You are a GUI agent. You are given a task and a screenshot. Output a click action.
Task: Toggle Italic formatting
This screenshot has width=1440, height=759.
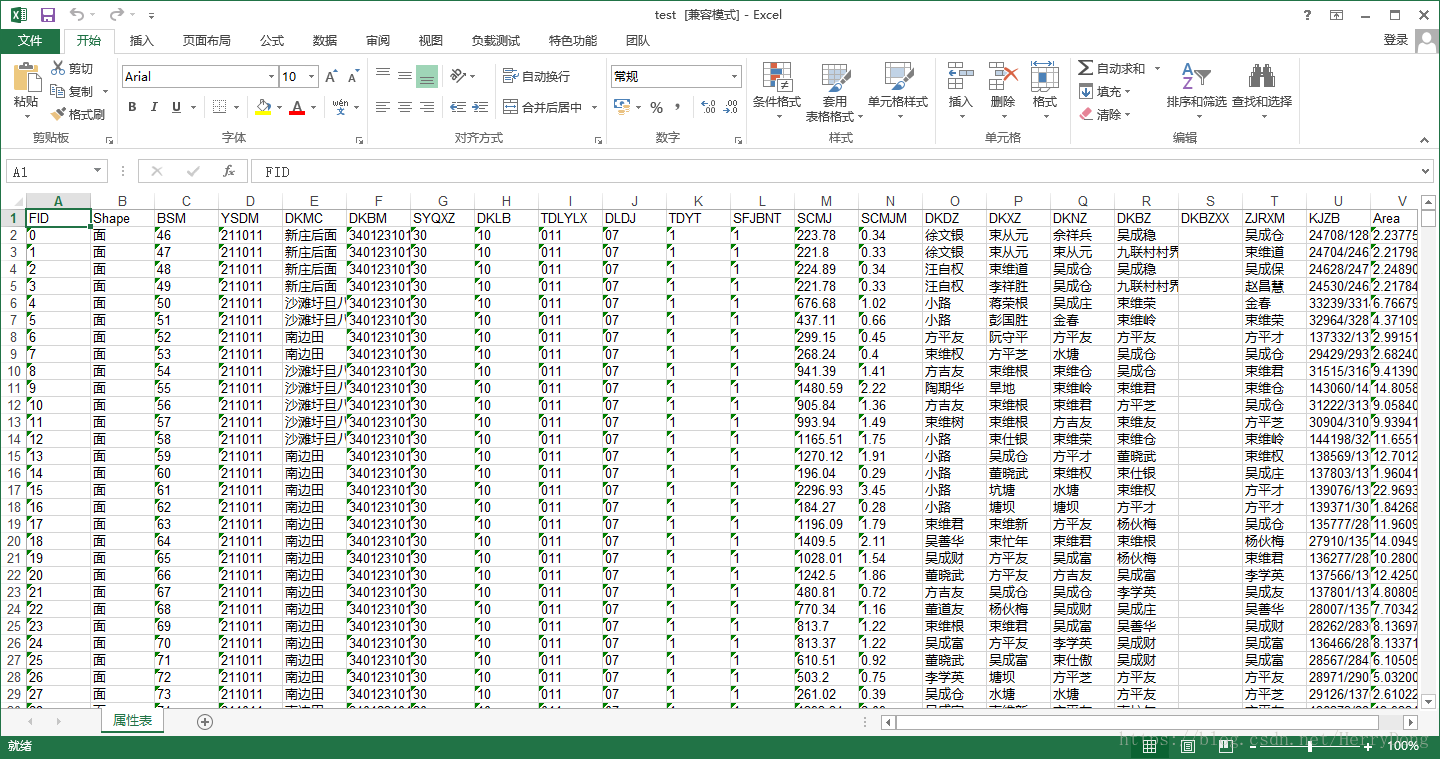click(154, 107)
